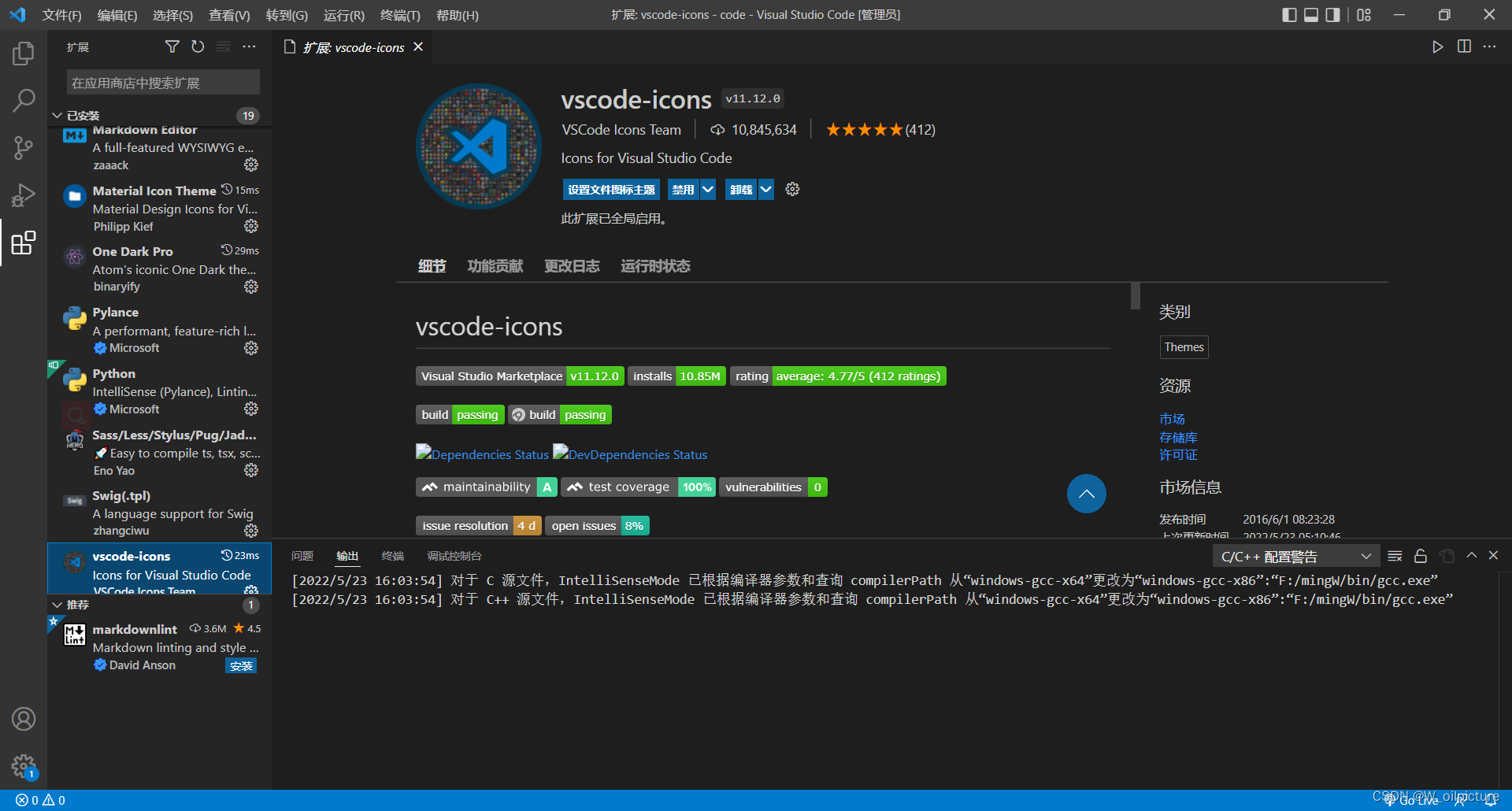Filter extensions with the funnel icon
The height and width of the screenshot is (811, 1512).
pyautogui.click(x=172, y=47)
